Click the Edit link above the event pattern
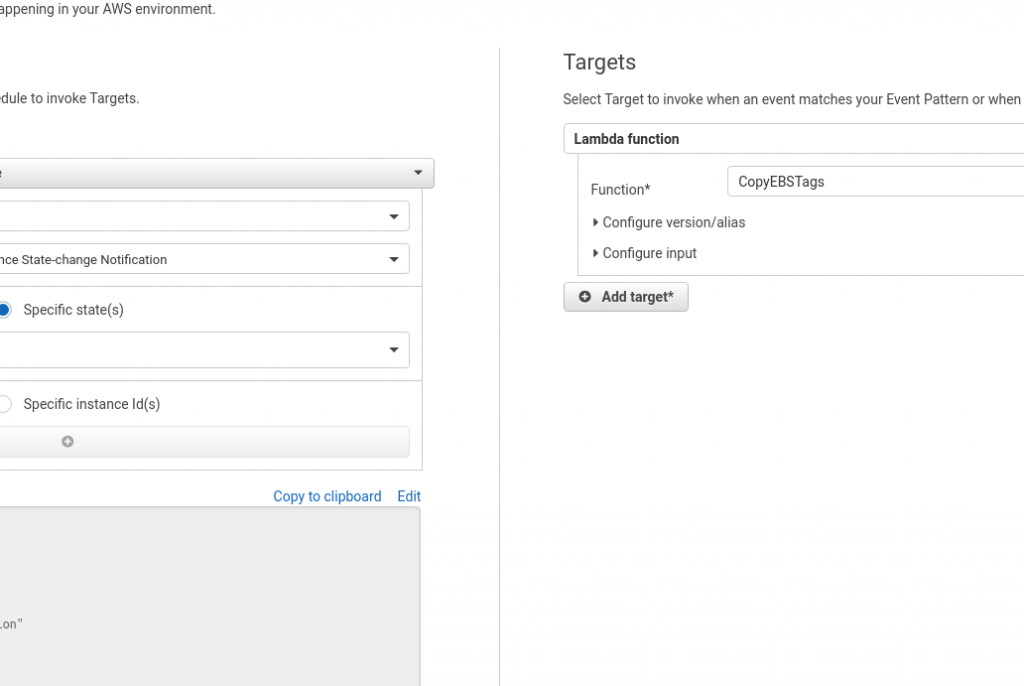The width and height of the screenshot is (1024, 686). click(x=408, y=496)
